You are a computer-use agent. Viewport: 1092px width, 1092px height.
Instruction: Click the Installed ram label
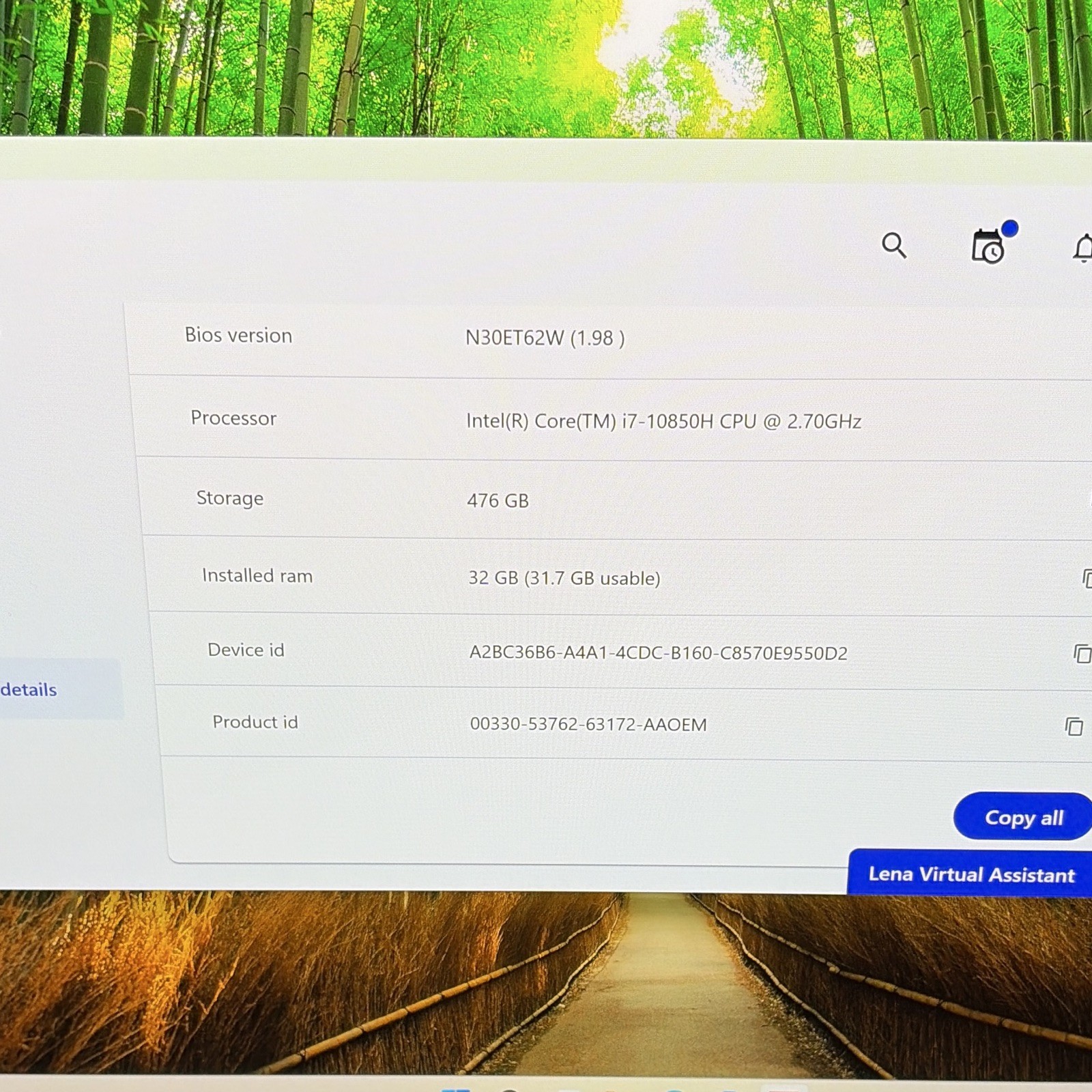tap(257, 575)
